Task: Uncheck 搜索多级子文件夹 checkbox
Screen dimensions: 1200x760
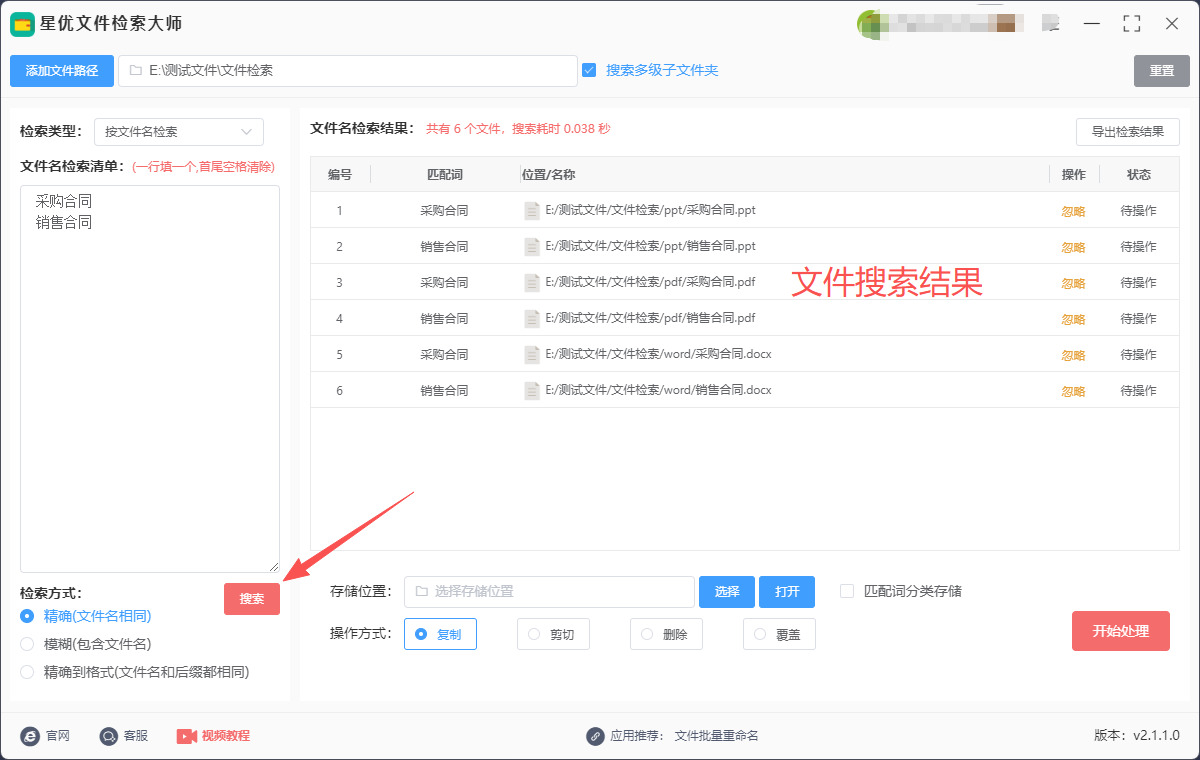Action: [589, 70]
